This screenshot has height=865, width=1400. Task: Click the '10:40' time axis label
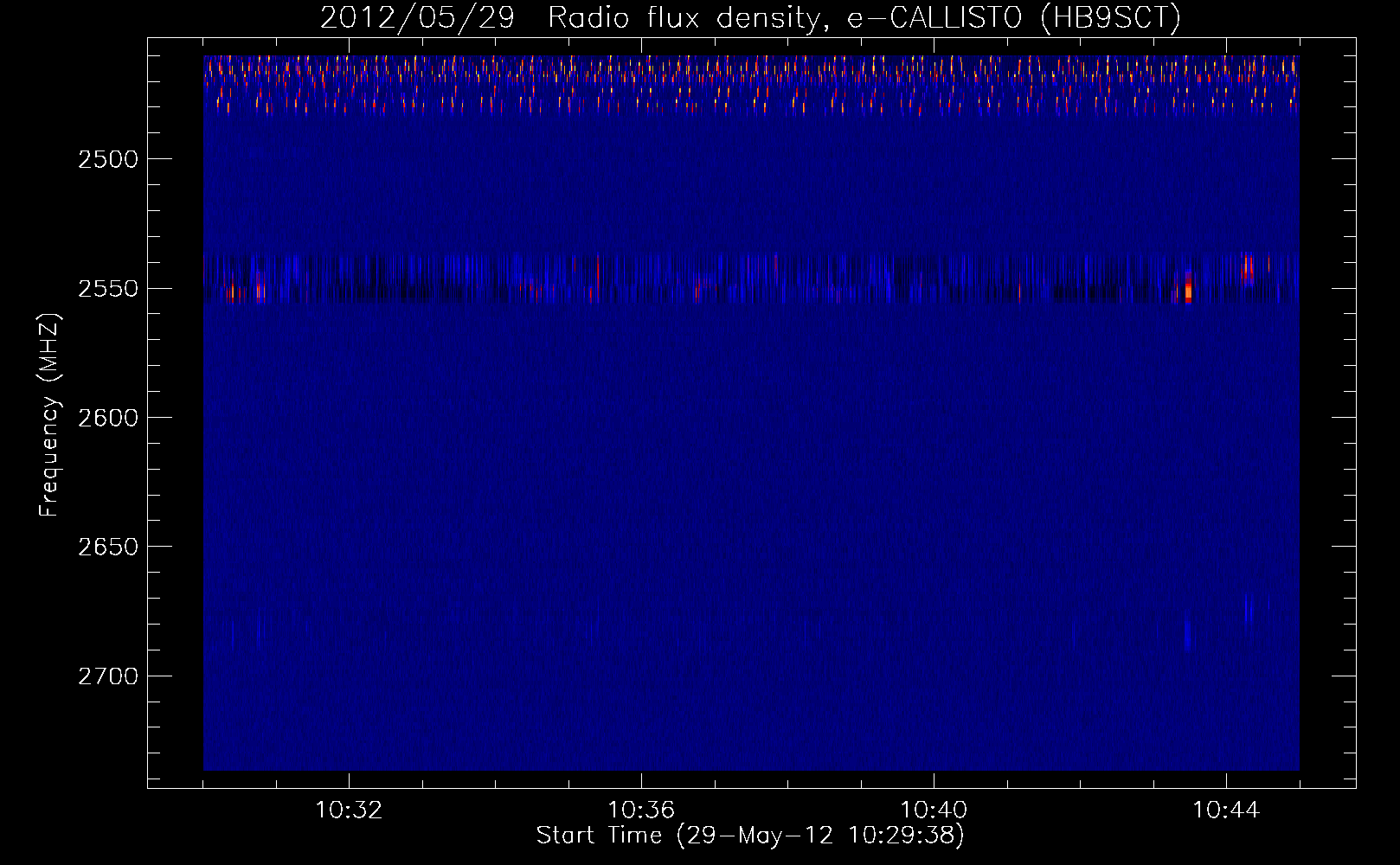[934, 811]
